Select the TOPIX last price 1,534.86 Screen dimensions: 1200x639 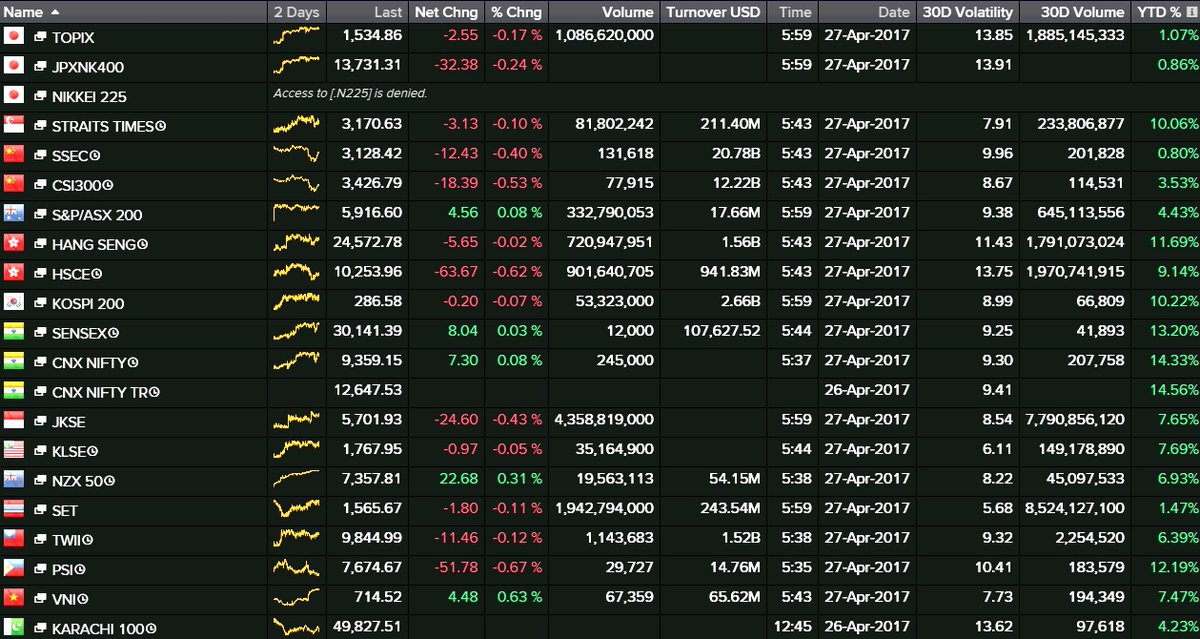(371, 36)
